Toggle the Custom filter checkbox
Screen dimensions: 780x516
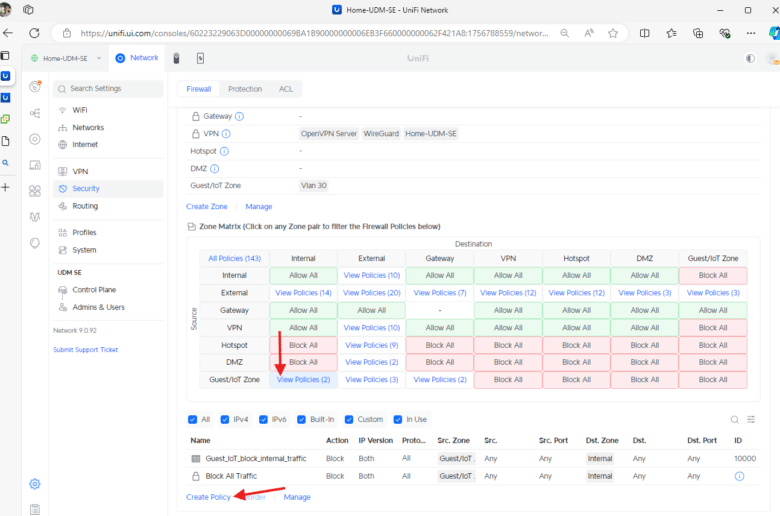[x=349, y=419]
